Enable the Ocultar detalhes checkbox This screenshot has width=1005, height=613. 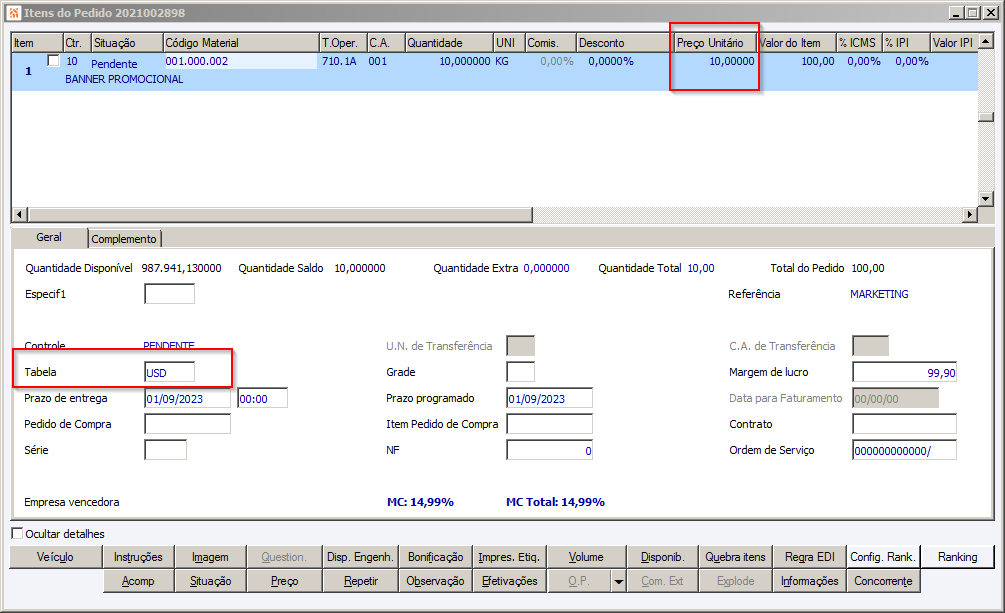17,533
